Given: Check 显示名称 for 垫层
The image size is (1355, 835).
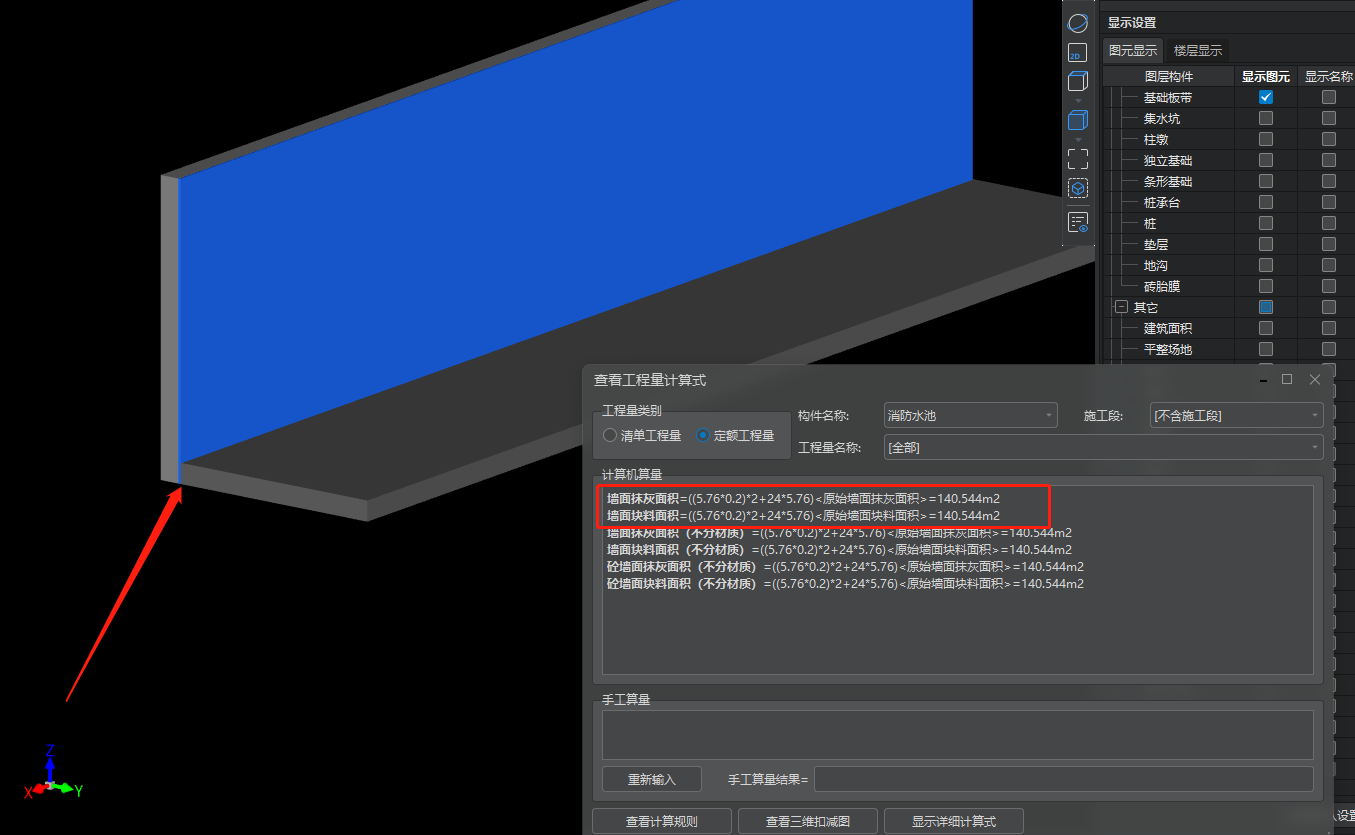Looking at the screenshot, I should click(1329, 244).
